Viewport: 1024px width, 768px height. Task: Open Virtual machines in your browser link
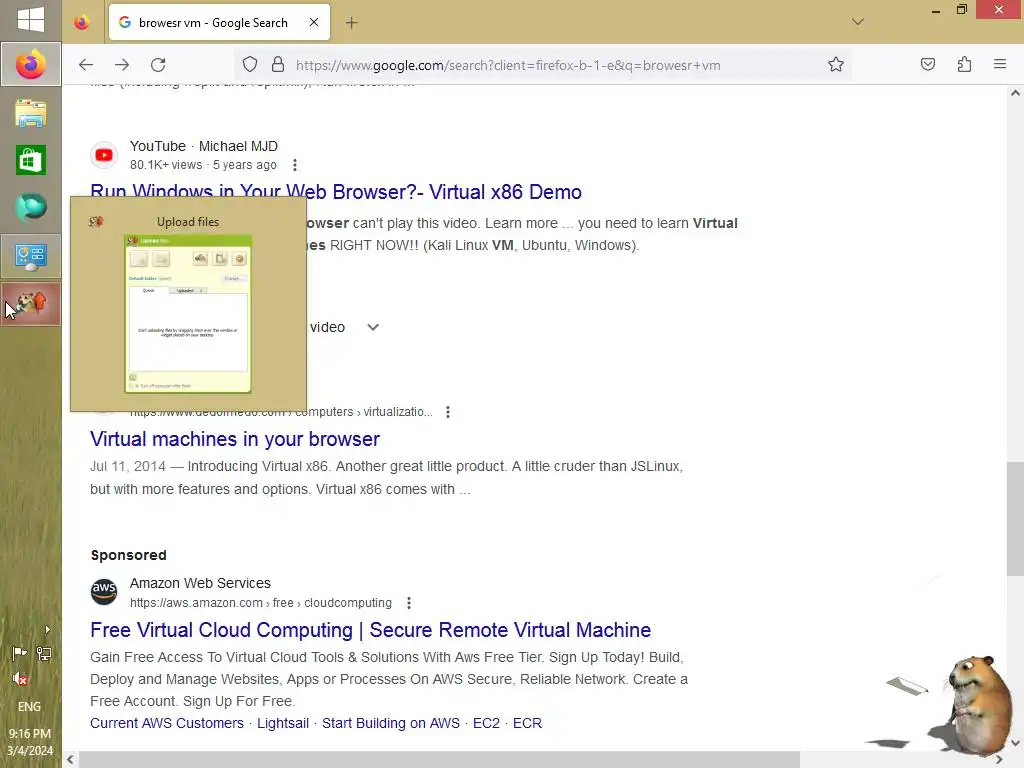point(235,439)
